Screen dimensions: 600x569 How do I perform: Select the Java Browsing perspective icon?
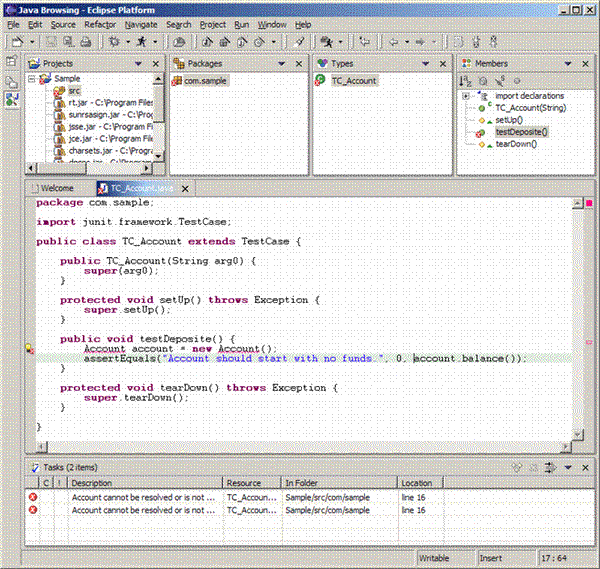[11, 100]
